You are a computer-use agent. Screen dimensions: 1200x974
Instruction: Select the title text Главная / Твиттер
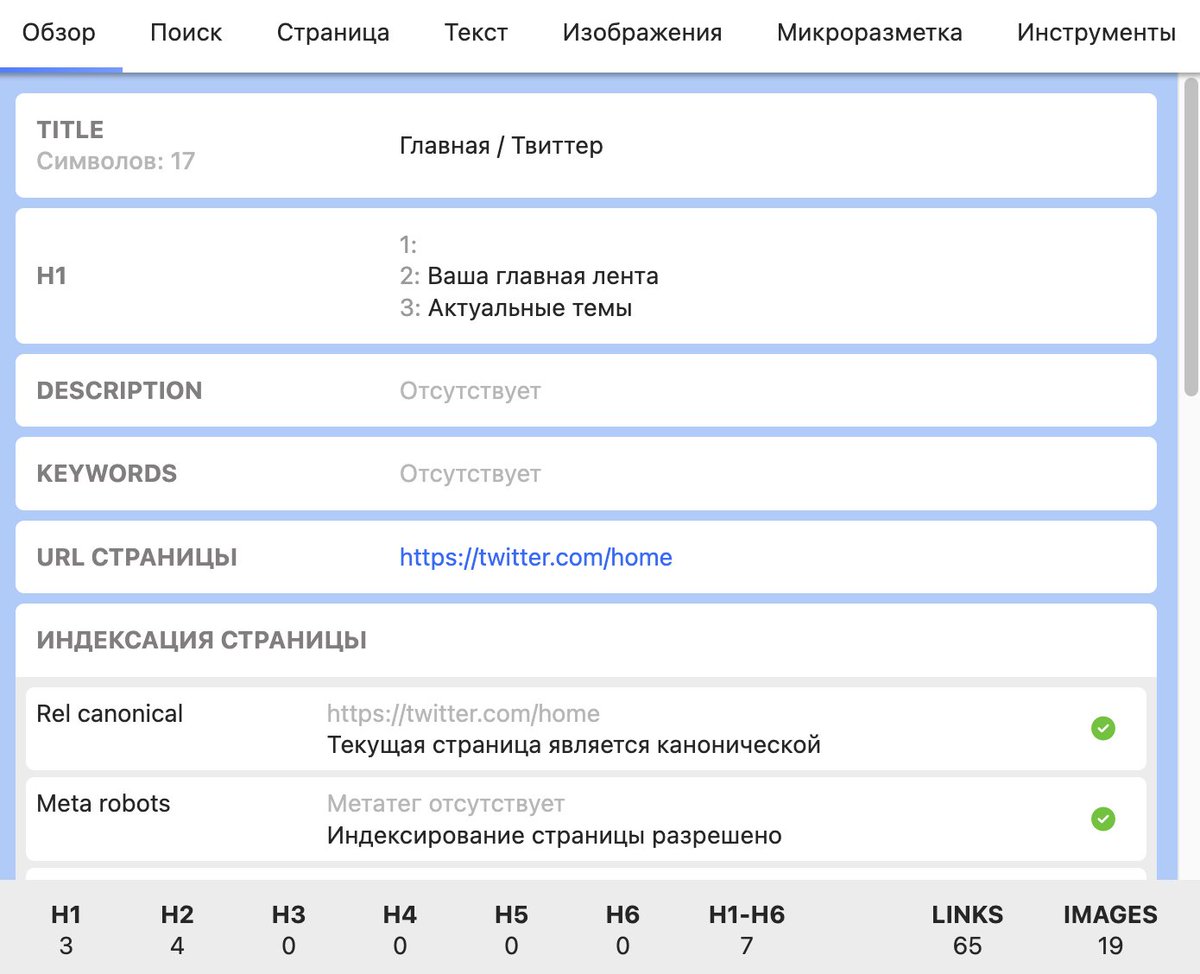[x=501, y=146]
